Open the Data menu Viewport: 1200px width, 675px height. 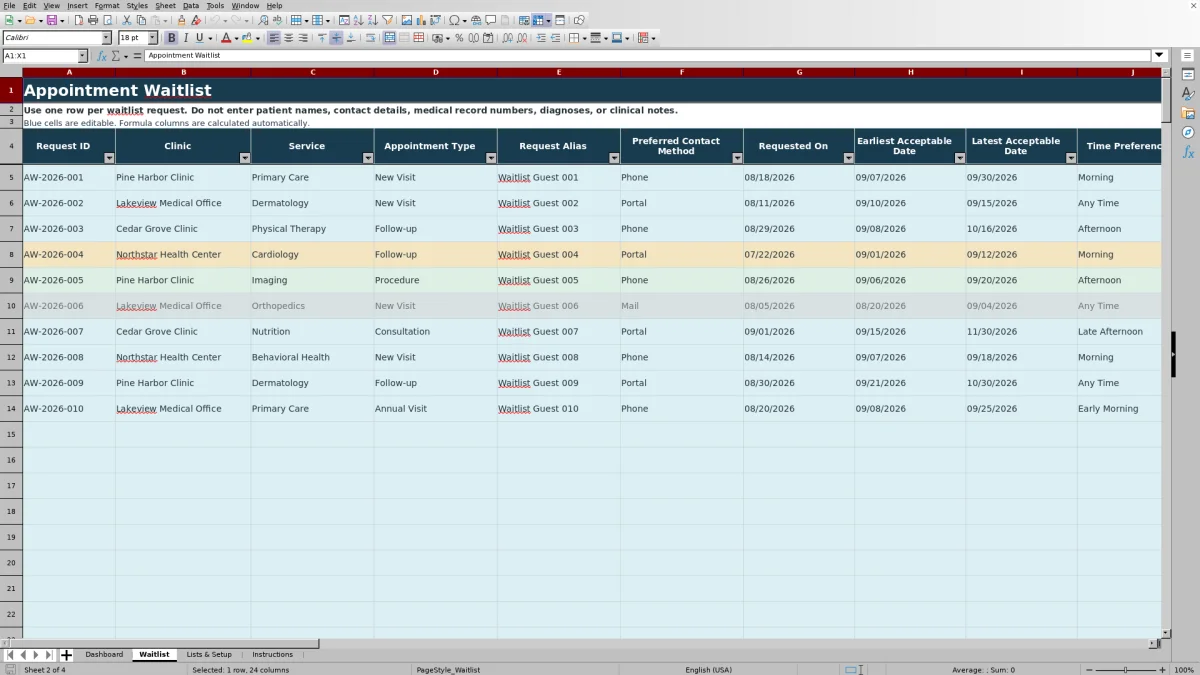[190, 5]
